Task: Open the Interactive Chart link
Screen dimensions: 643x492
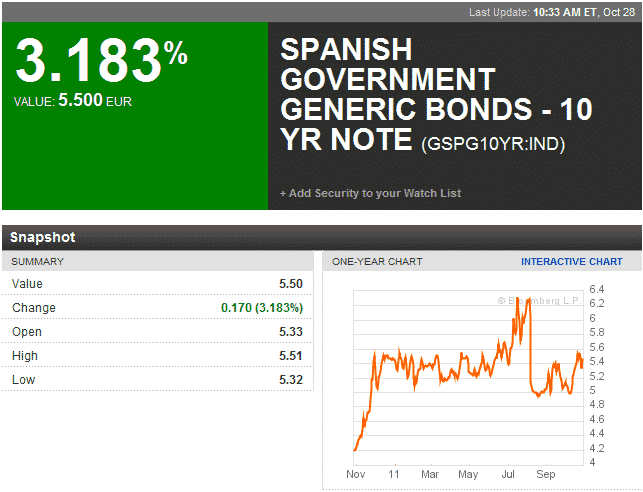Action: (x=571, y=262)
